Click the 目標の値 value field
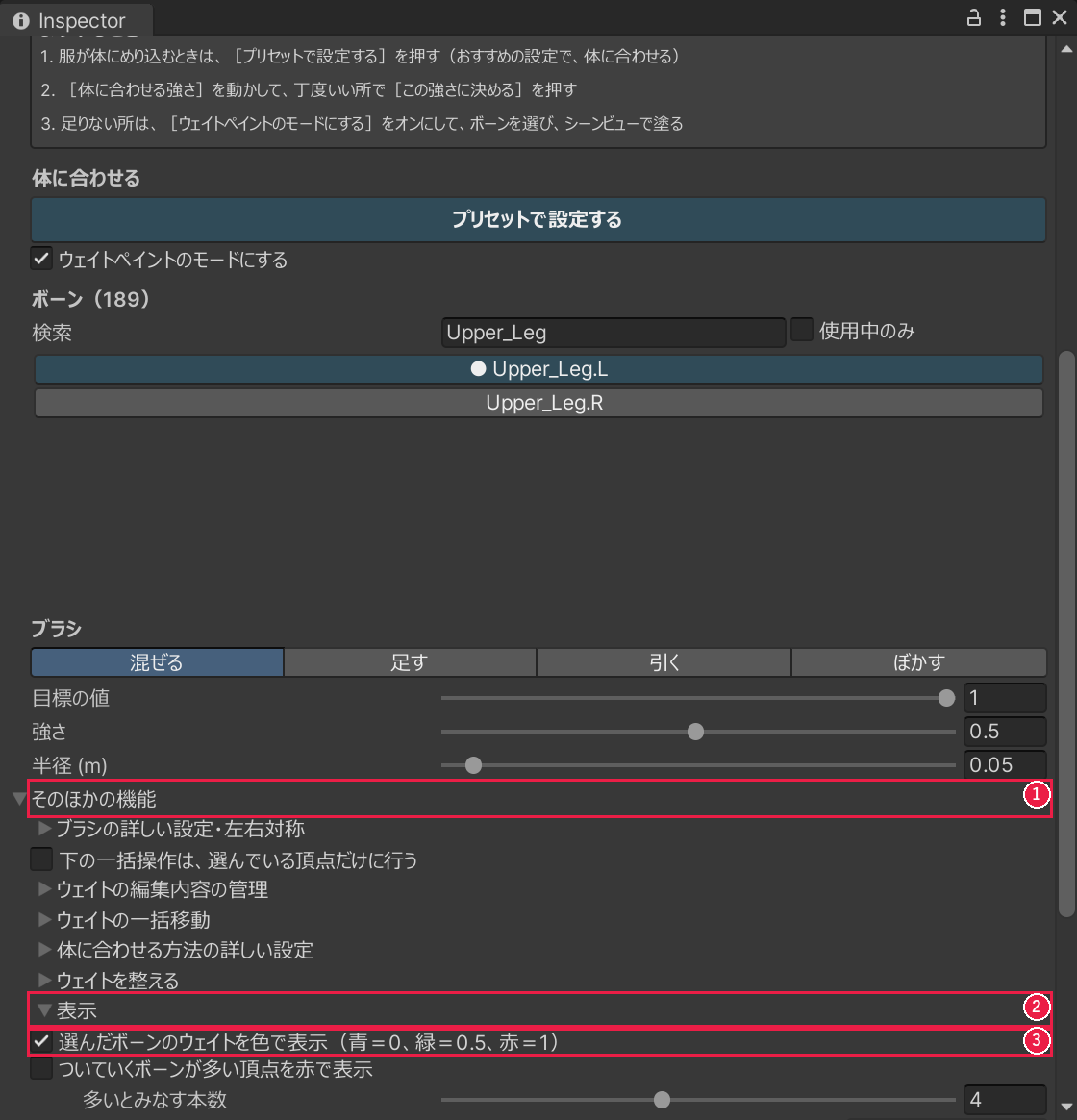The width and height of the screenshot is (1077, 1120). tap(1005, 698)
